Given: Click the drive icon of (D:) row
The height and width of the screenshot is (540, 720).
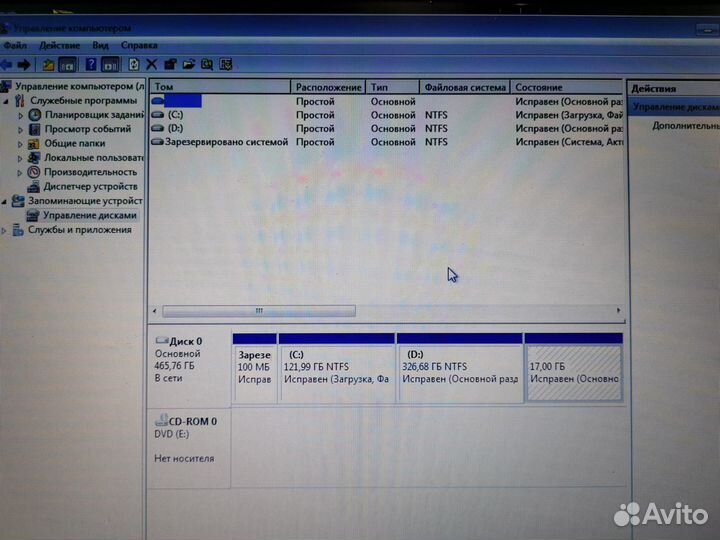Looking at the screenshot, I should (x=158, y=128).
